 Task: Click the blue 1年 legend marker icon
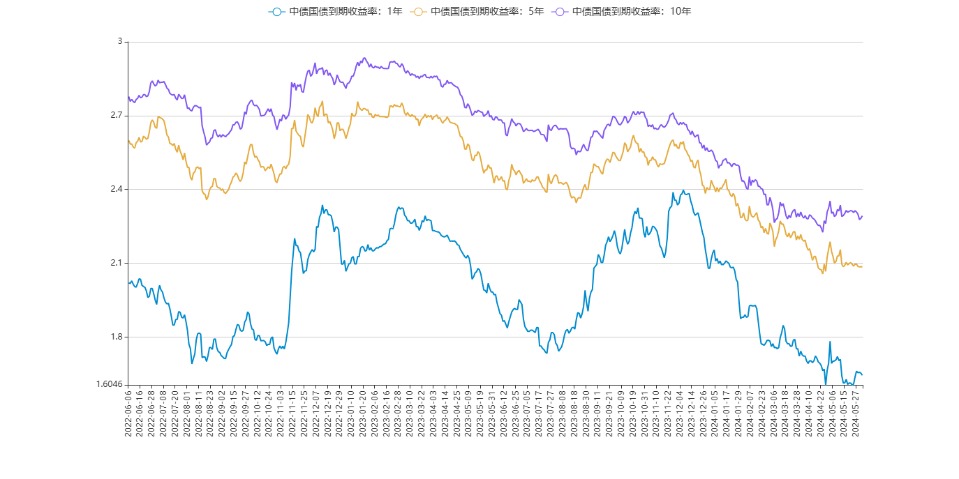(x=277, y=12)
